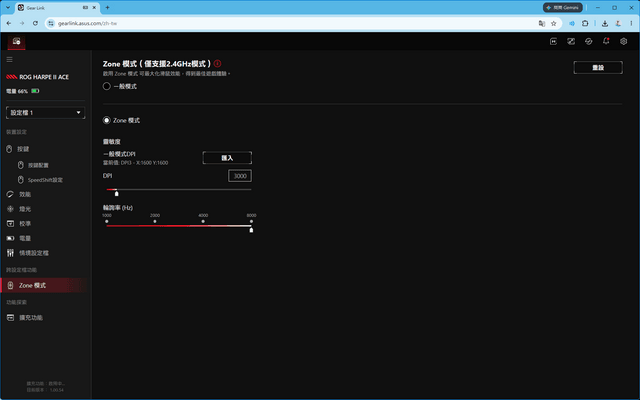Image resolution: width=640 pixels, height=400 pixels.
Task: Click the DPI value input field
Action: (x=240, y=176)
